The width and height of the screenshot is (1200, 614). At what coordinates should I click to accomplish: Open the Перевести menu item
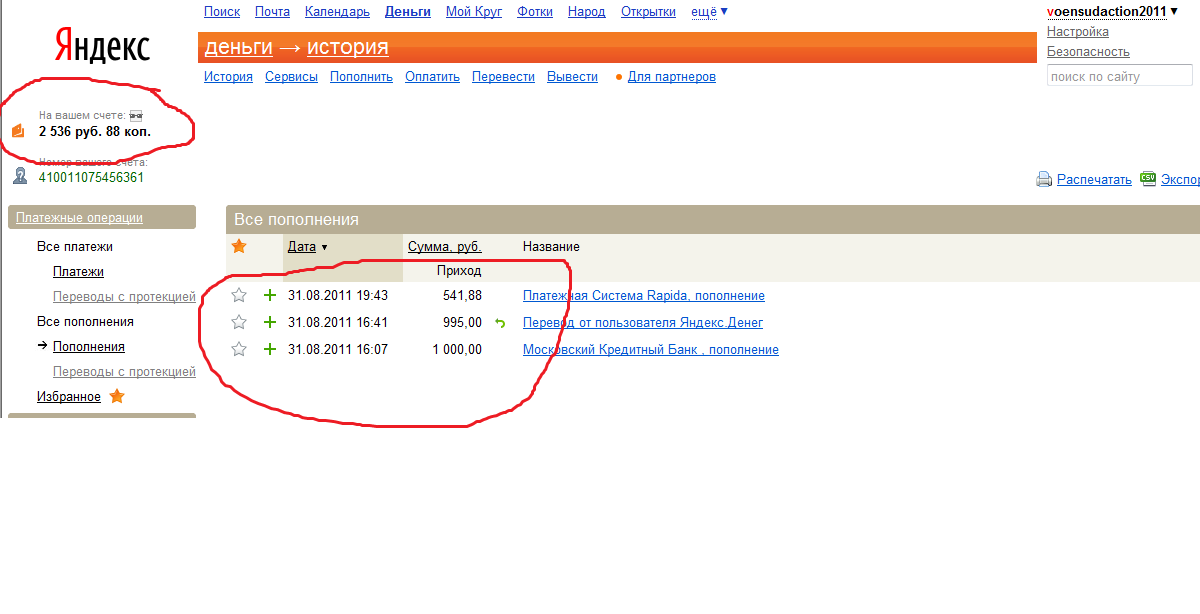point(503,77)
